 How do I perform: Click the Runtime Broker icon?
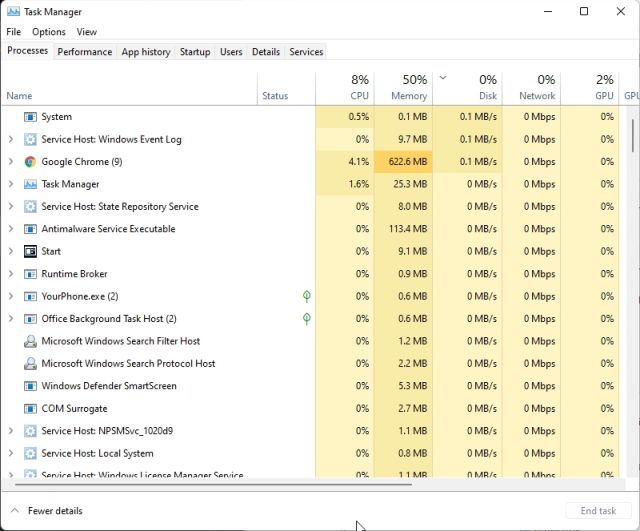tap(30, 274)
